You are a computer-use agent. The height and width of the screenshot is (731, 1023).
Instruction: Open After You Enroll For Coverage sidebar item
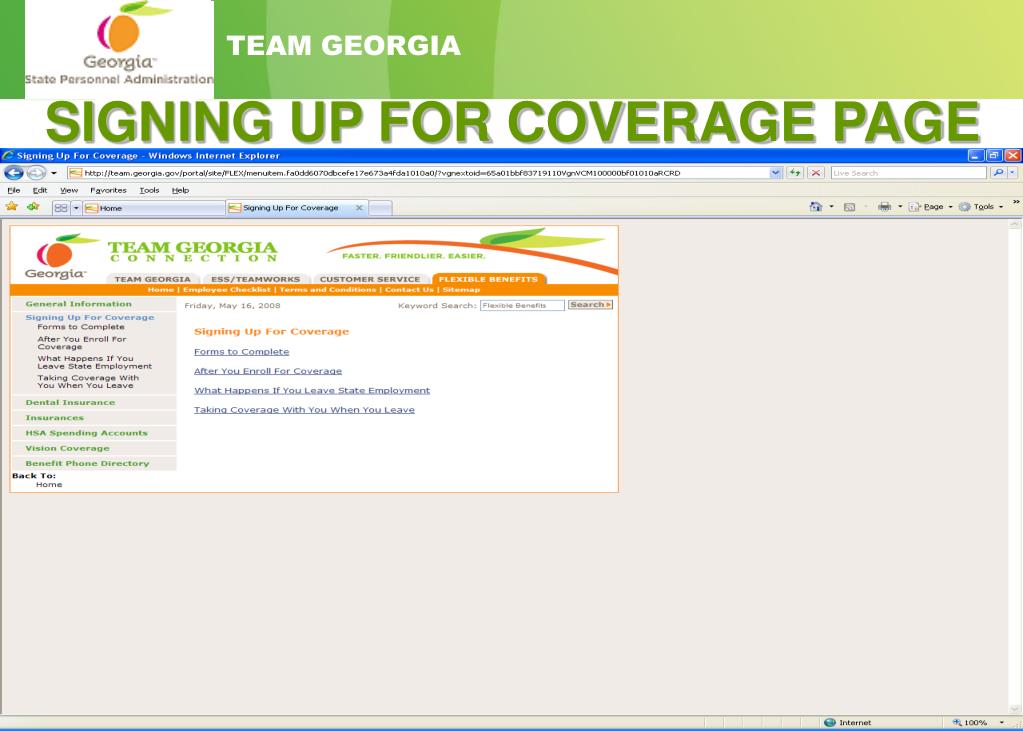(82, 343)
